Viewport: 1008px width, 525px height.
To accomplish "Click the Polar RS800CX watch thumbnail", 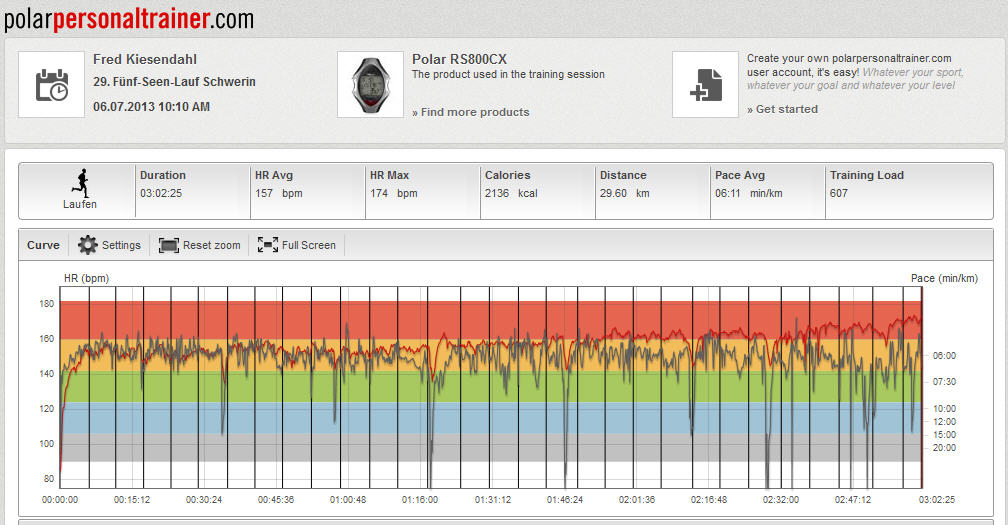I will 370,85.
